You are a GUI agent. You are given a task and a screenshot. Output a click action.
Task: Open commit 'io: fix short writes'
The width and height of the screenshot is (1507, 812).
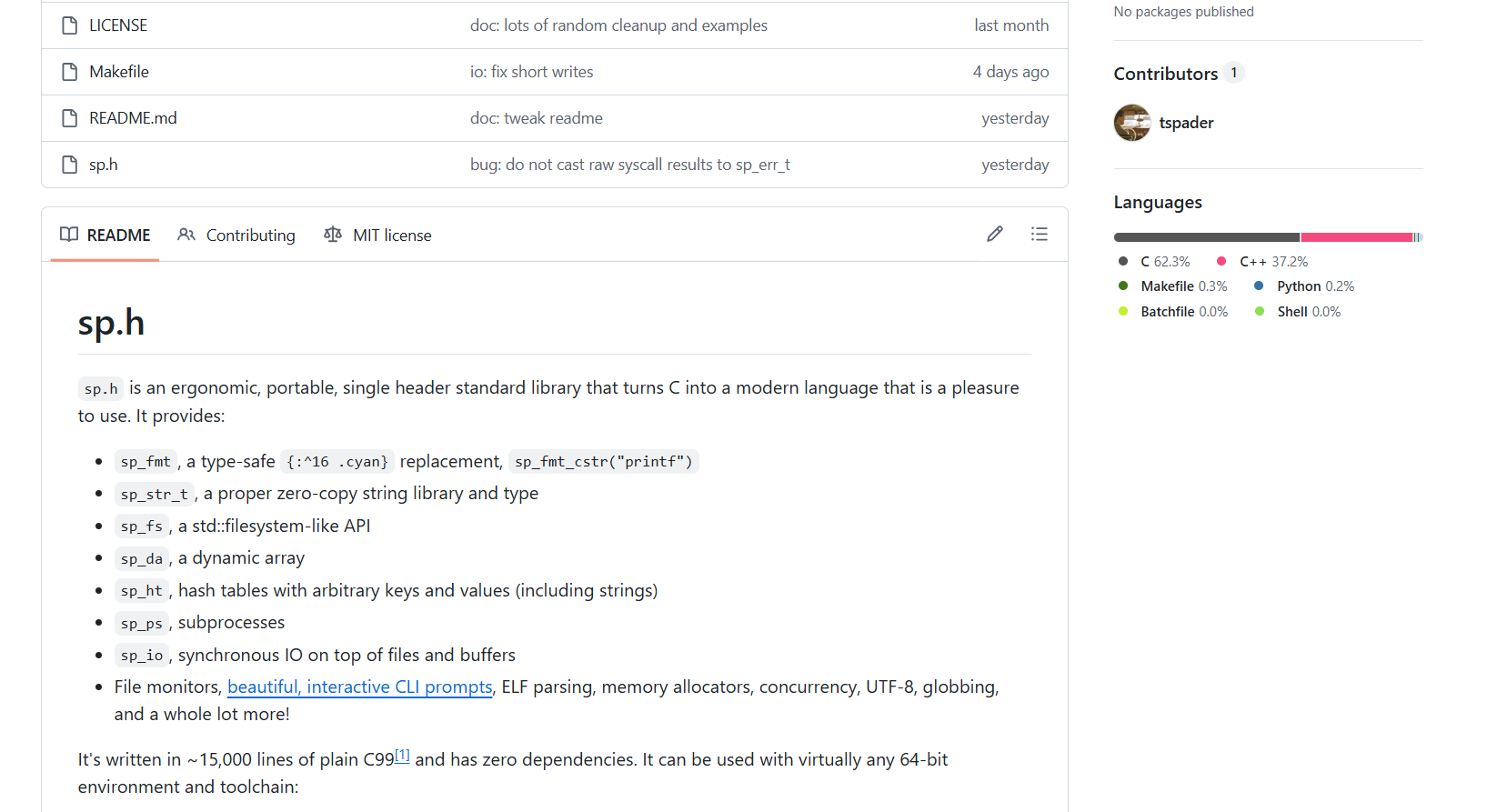pyautogui.click(x=531, y=72)
